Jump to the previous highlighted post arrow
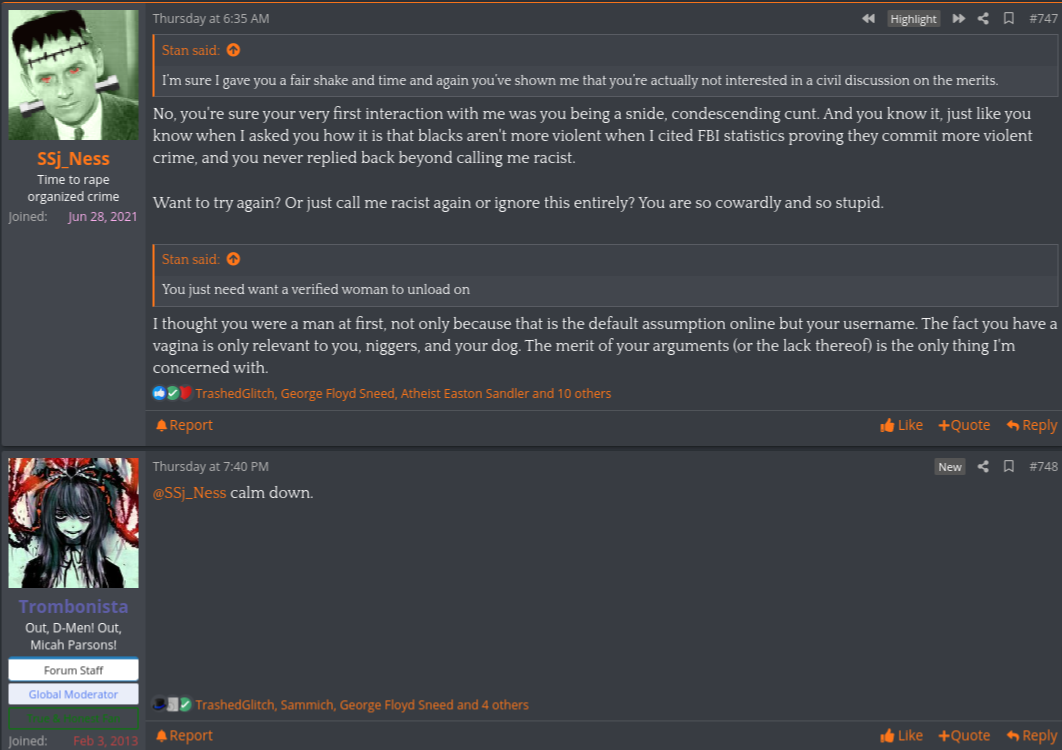This screenshot has height=750, width=1062. [868, 19]
